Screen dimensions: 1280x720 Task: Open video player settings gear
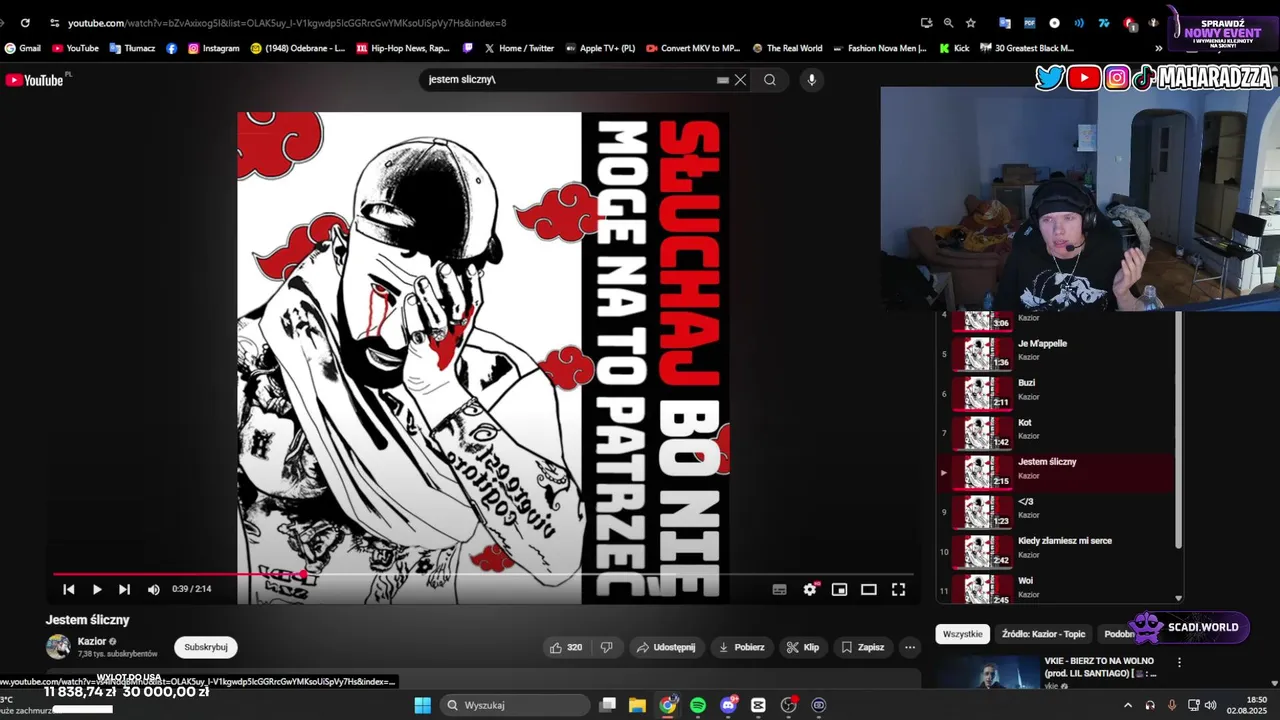tap(810, 590)
